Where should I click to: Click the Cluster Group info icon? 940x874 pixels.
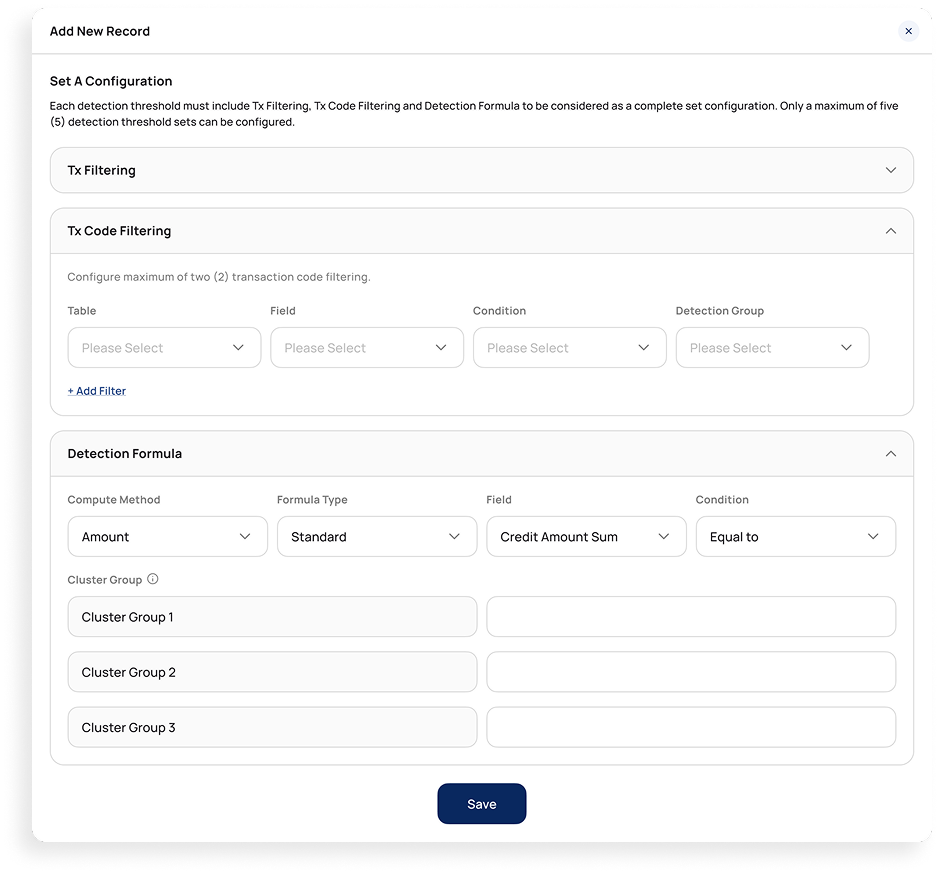[x=153, y=579]
